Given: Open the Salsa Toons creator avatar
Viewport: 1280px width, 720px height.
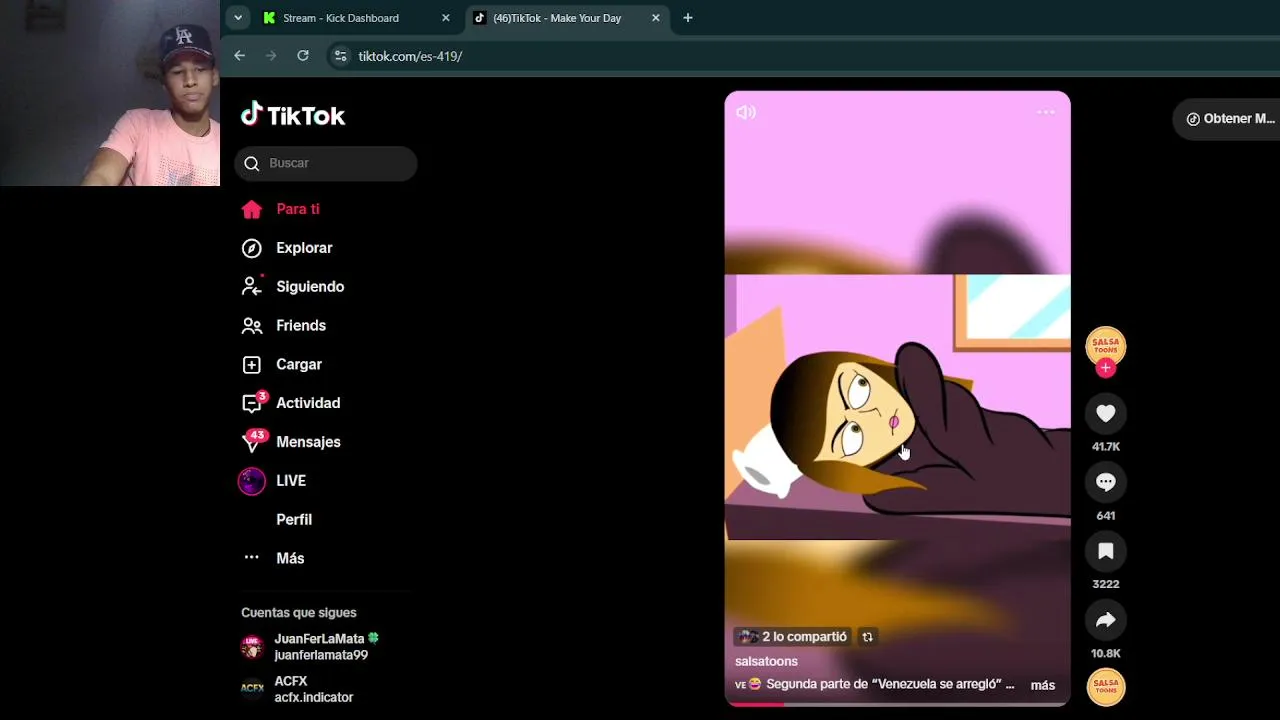Looking at the screenshot, I should click(1106, 346).
